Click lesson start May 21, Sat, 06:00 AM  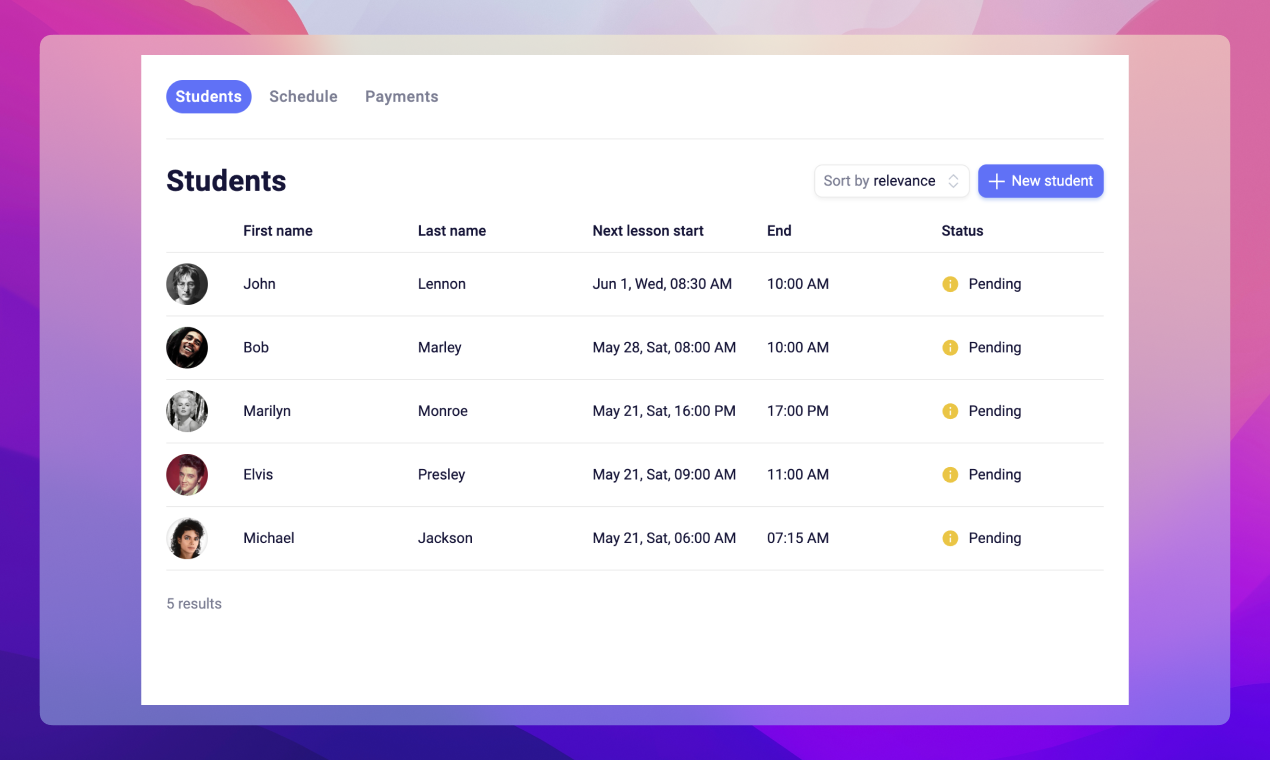click(x=664, y=538)
